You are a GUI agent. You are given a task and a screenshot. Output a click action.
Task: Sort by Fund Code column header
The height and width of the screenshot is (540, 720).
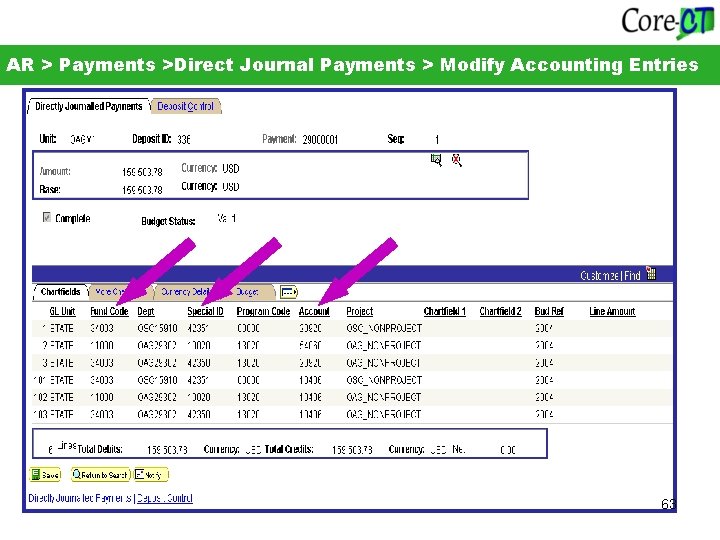point(109,311)
